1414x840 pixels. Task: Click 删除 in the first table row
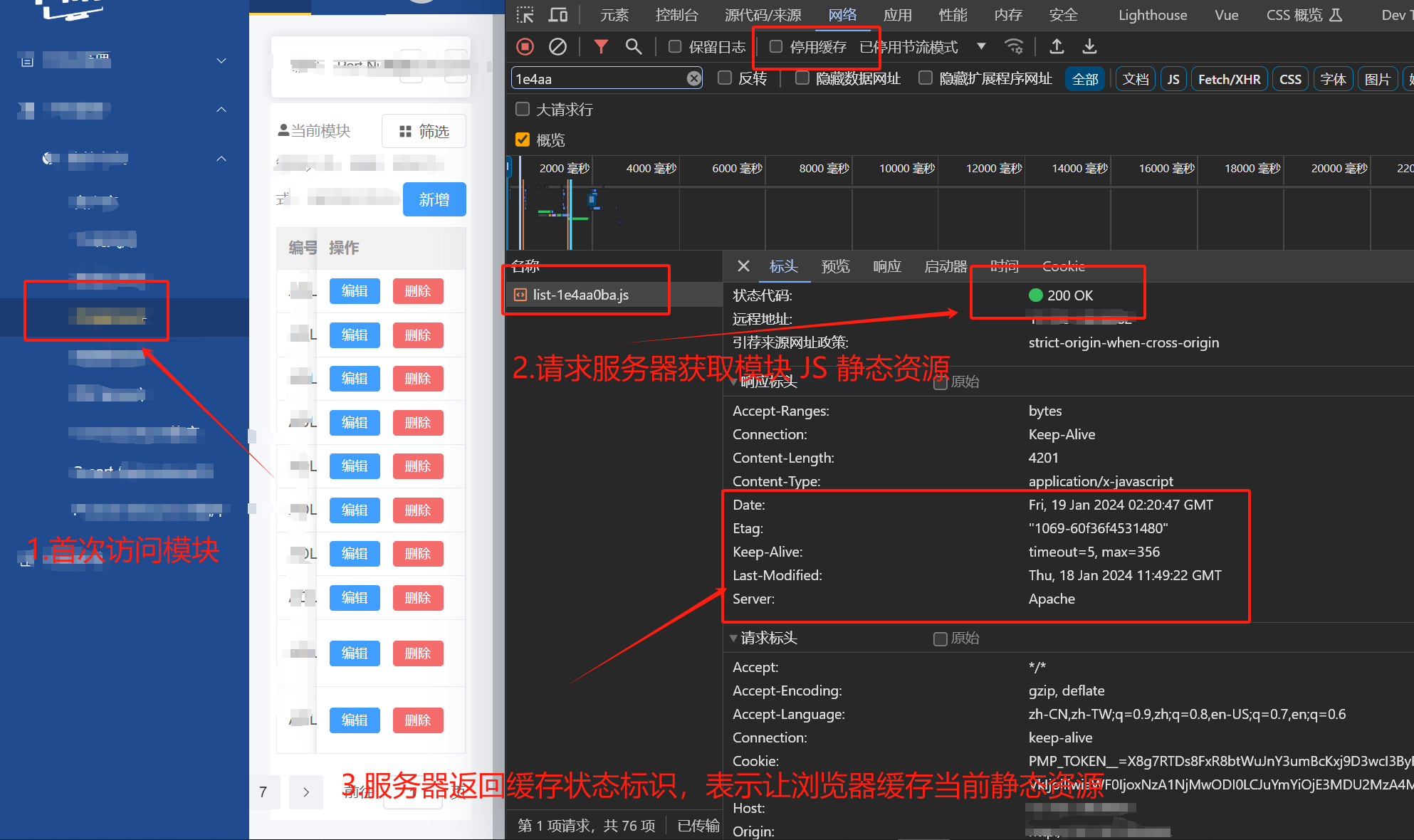pos(418,290)
